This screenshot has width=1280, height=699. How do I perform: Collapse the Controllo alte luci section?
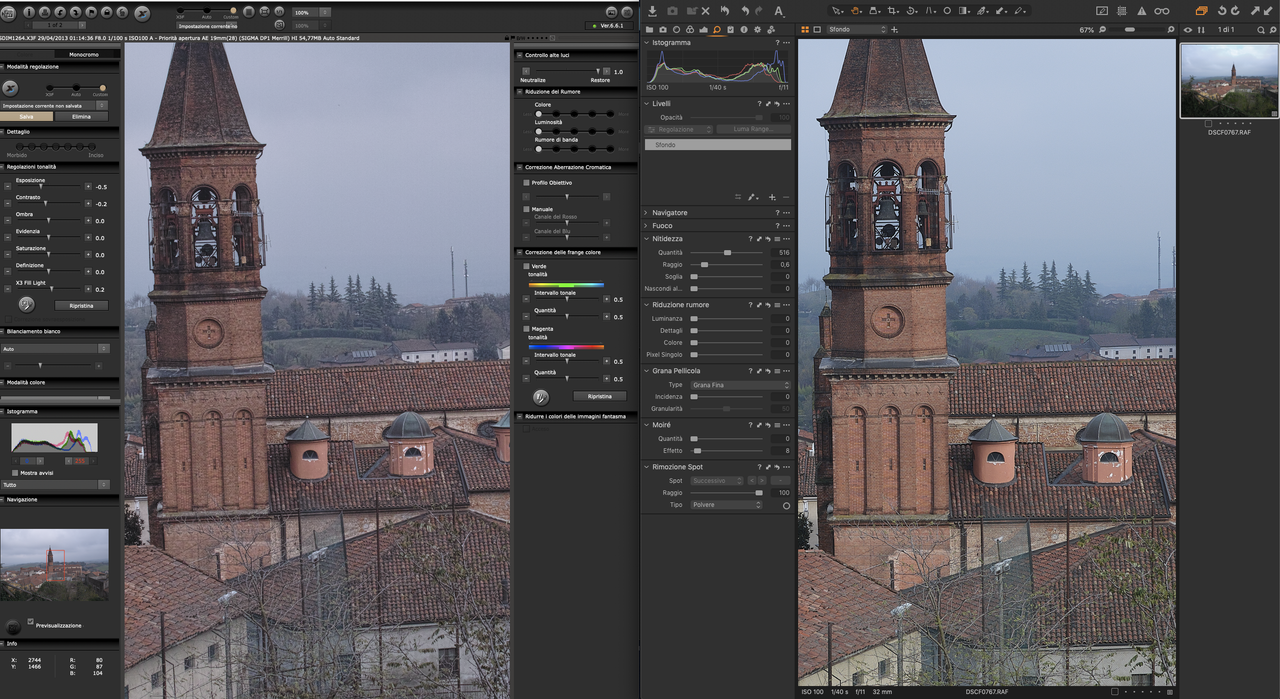click(520, 55)
